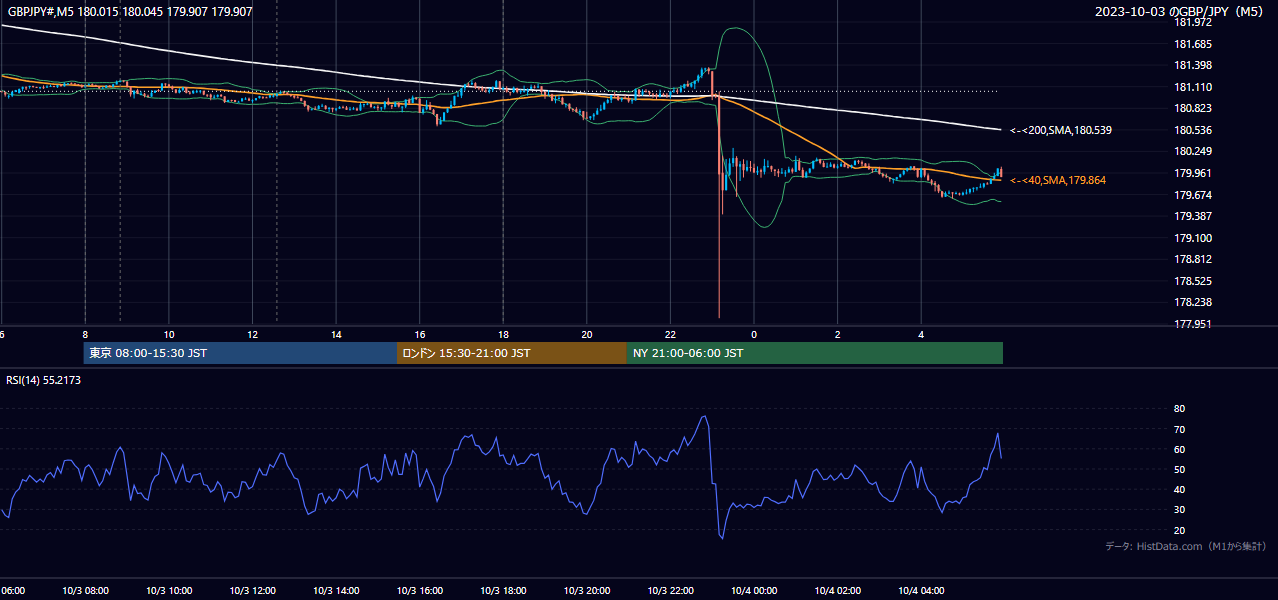
Task: Click the 200 SMA 180.539 label
Action: [x=1061, y=130]
